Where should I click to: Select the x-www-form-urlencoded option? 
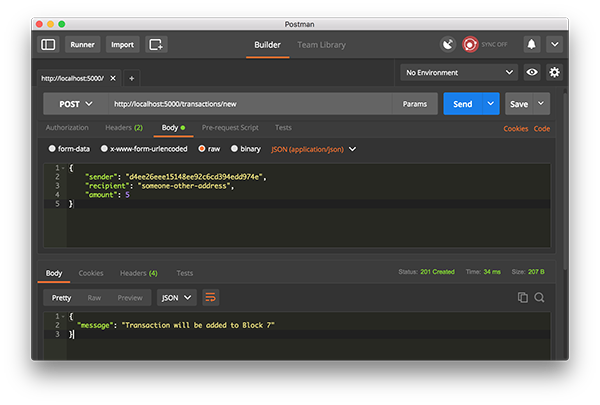pyautogui.click(x=104, y=149)
